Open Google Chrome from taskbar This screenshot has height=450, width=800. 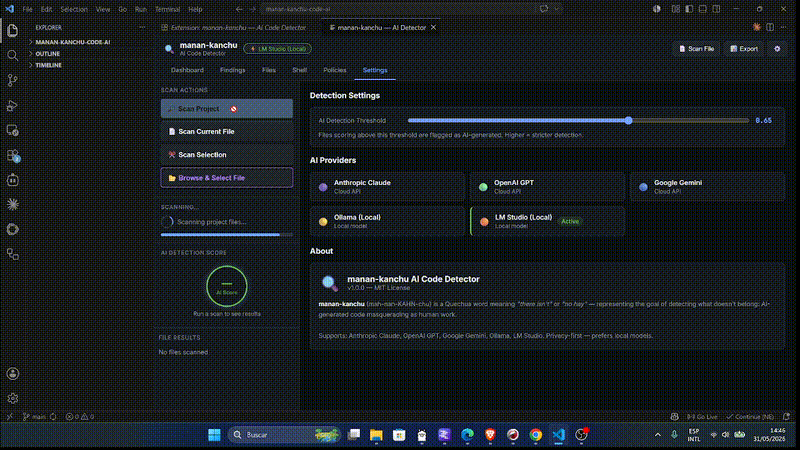[x=536, y=435]
